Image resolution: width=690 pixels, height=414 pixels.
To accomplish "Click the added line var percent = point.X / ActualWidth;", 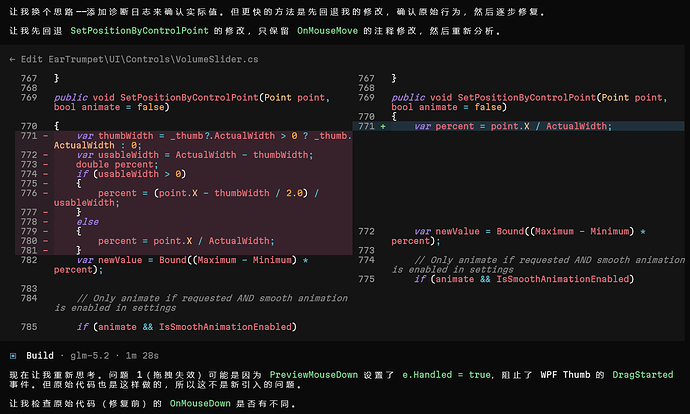I will tap(513, 126).
